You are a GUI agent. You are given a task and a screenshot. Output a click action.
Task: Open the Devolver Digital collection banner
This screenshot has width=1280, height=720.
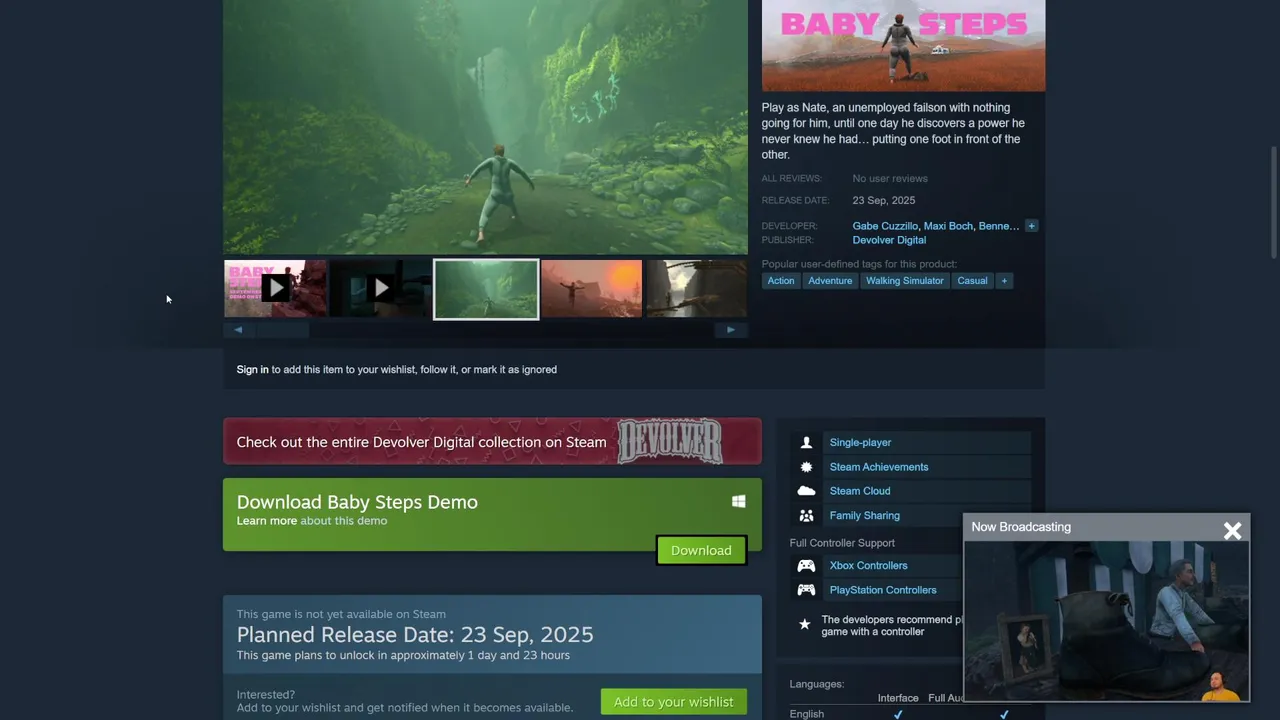(492, 441)
